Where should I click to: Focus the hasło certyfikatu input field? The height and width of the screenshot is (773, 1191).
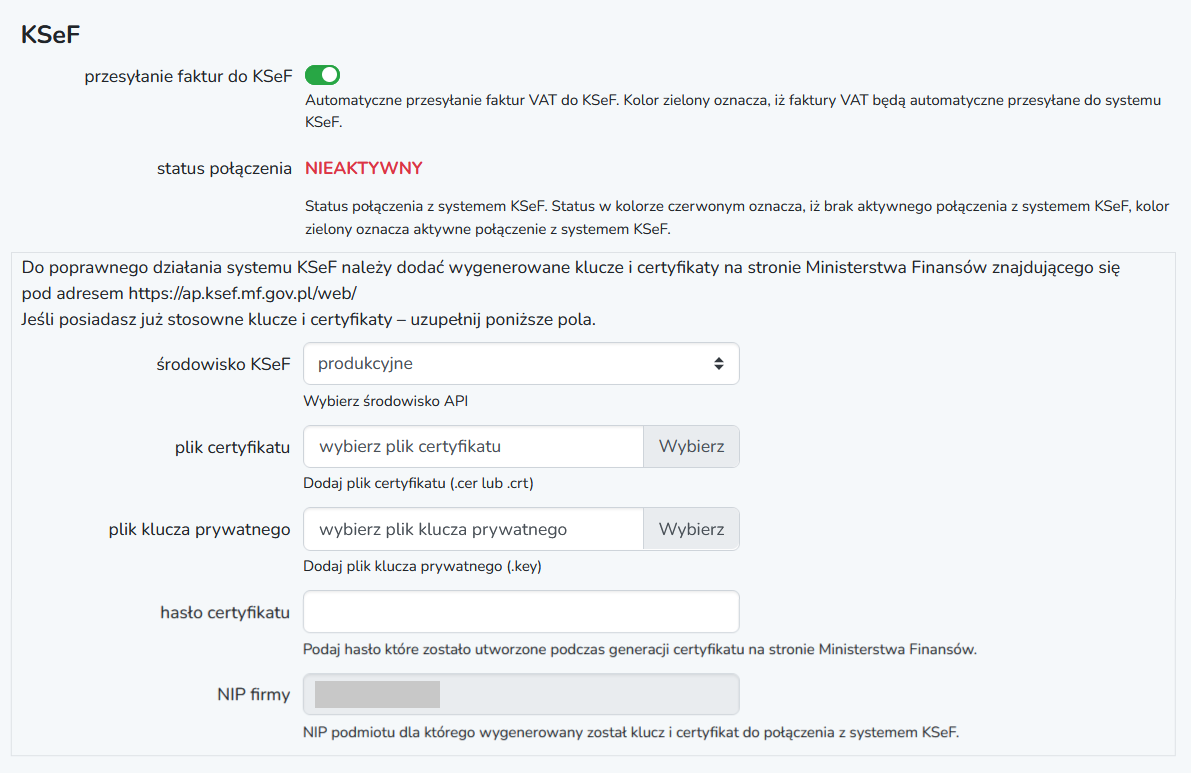pyautogui.click(x=521, y=612)
